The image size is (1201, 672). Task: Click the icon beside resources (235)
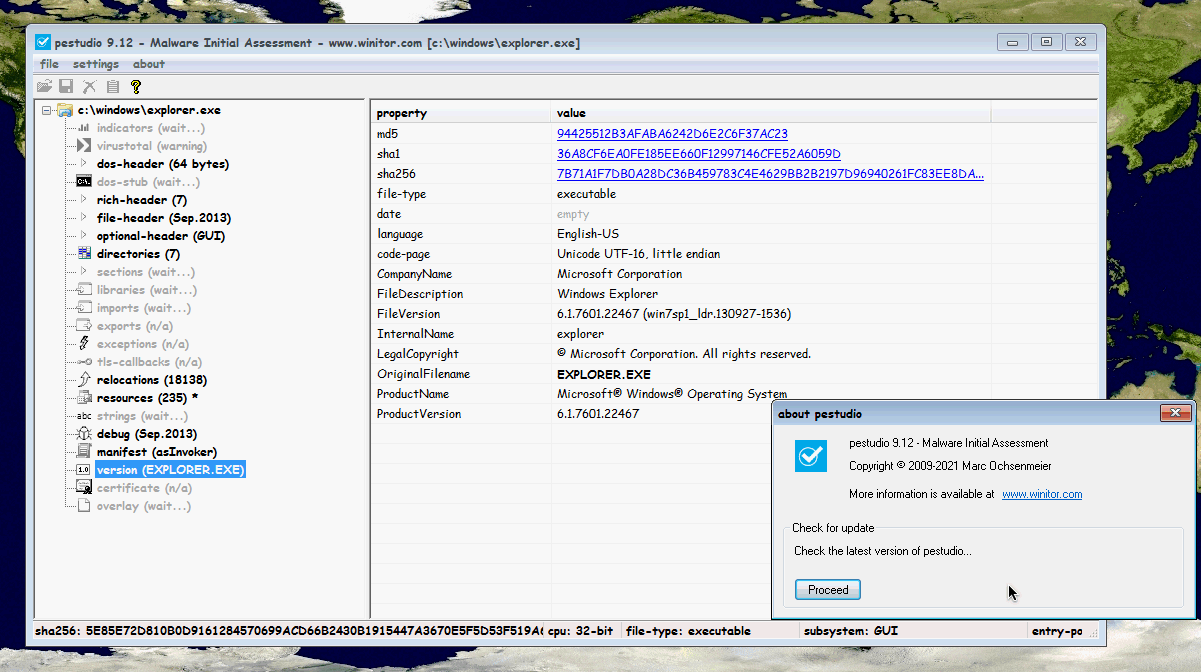(x=84, y=398)
